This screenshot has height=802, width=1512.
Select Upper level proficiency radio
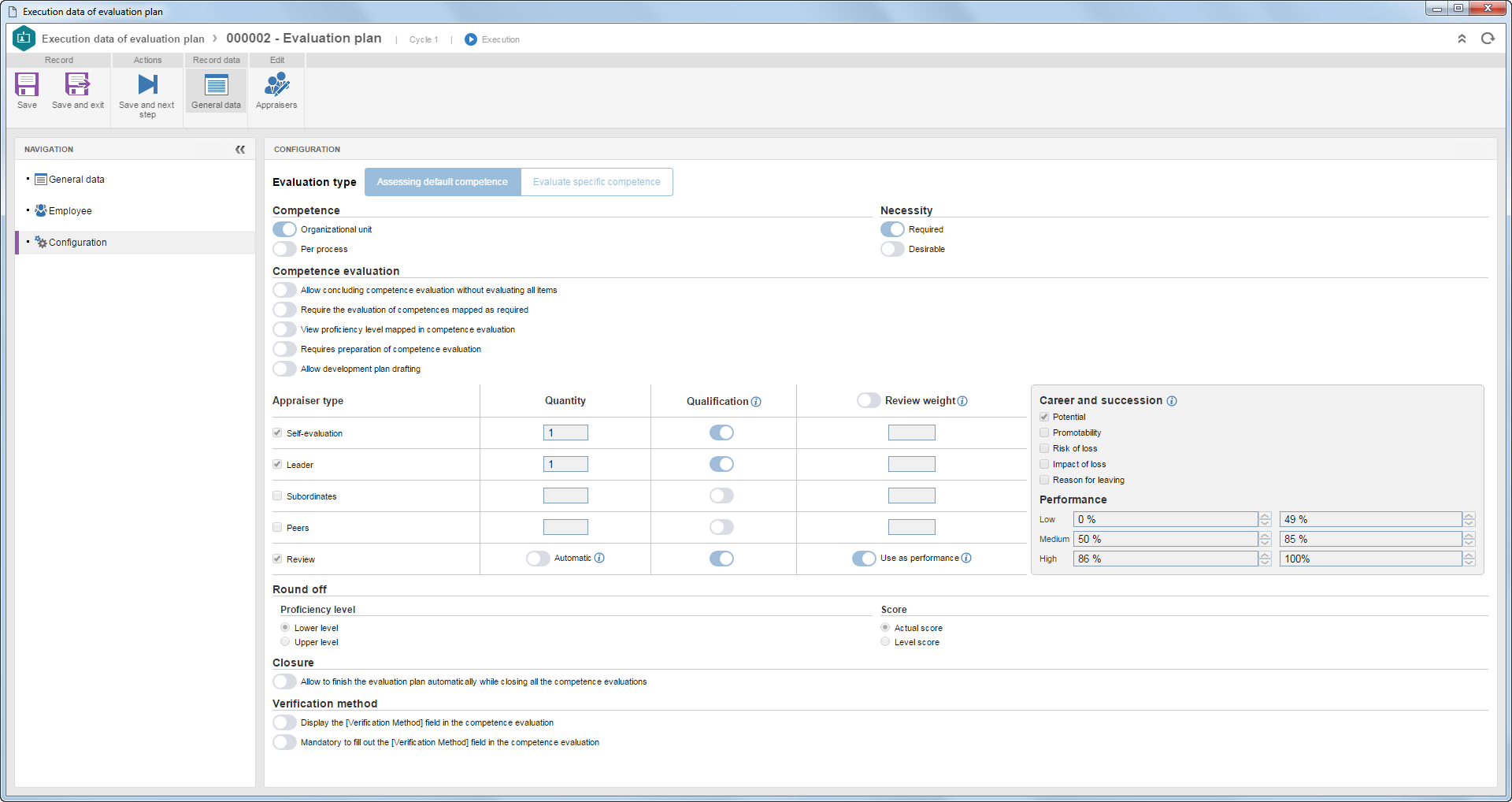tap(285, 642)
